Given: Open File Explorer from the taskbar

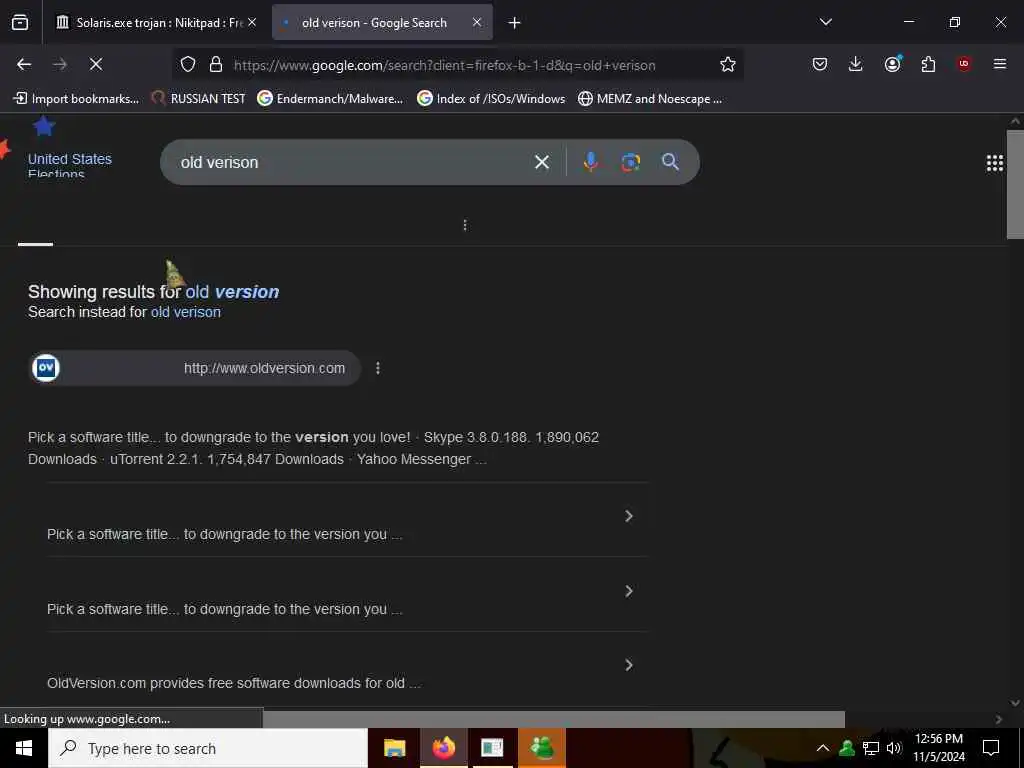Looking at the screenshot, I should pyautogui.click(x=394, y=748).
